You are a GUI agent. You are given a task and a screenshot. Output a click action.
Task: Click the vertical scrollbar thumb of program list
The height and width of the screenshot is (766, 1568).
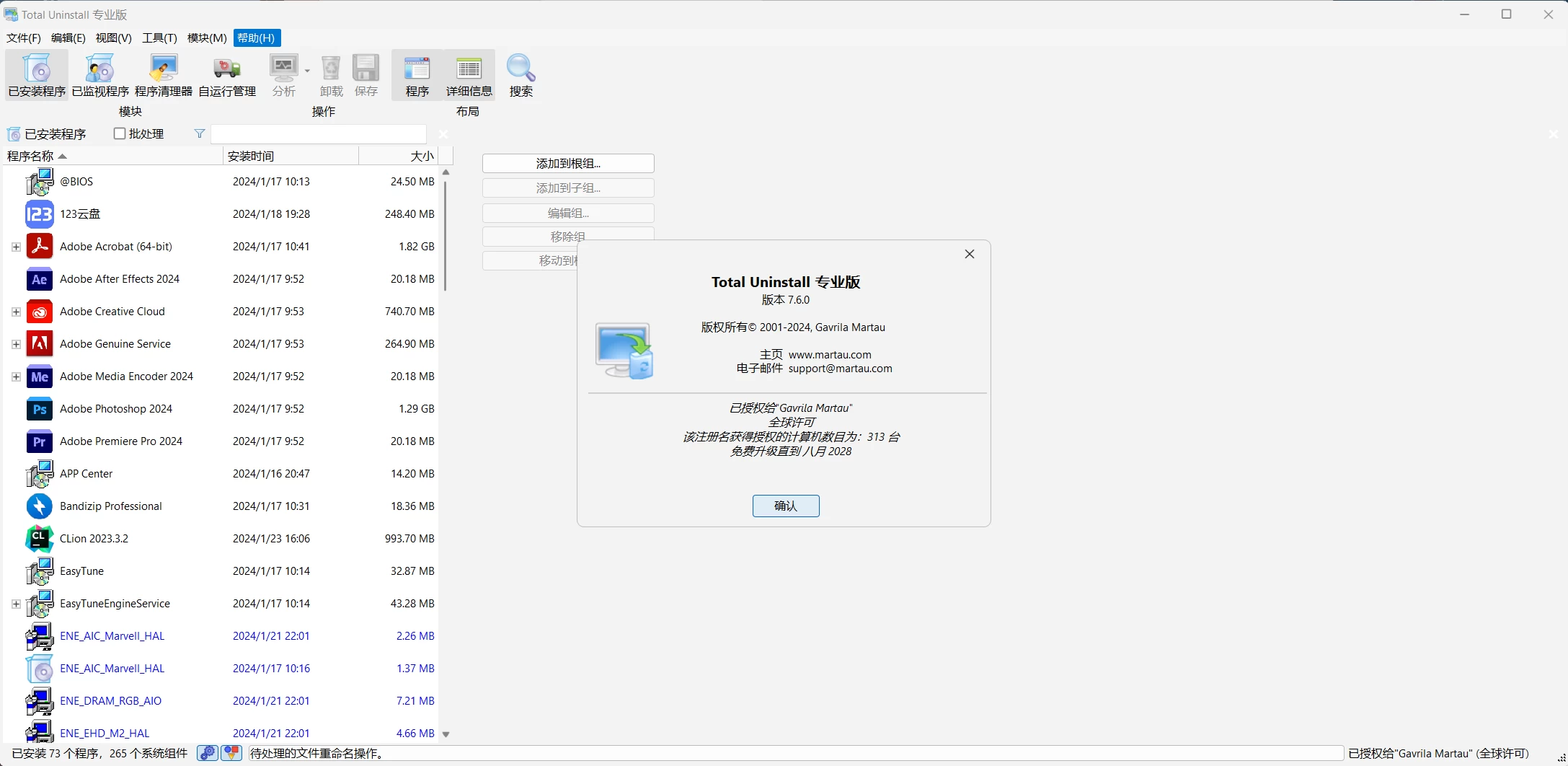pyautogui.click(x=446, y=236)
